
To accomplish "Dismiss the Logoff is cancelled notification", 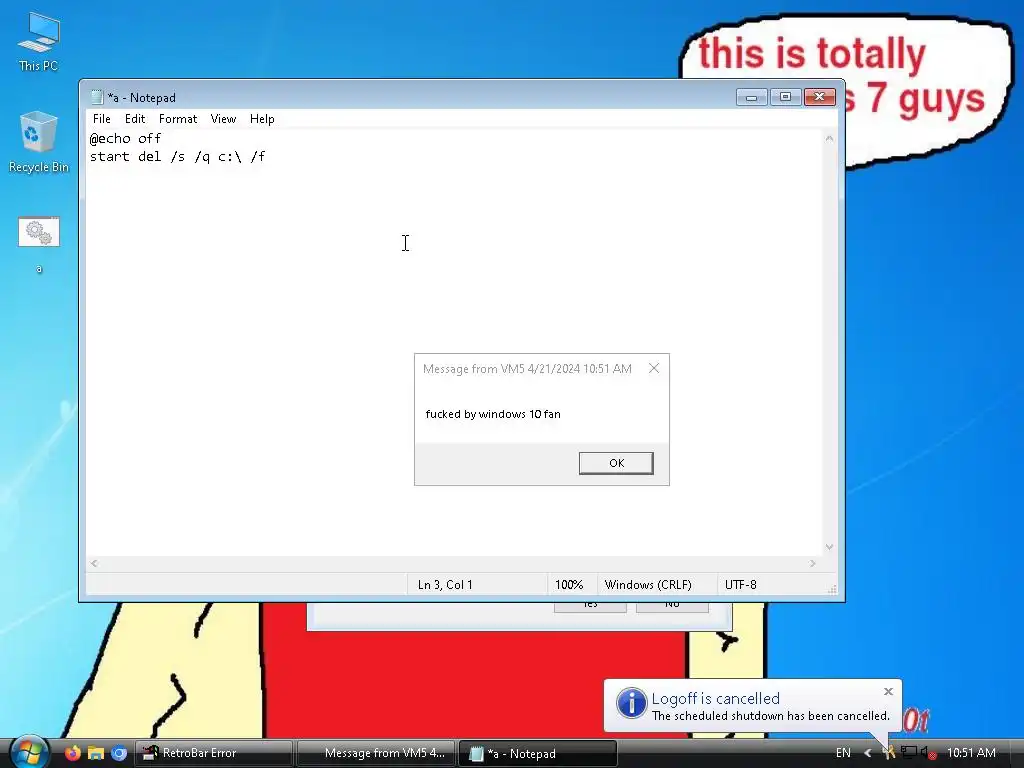I will tap(888, 691).
